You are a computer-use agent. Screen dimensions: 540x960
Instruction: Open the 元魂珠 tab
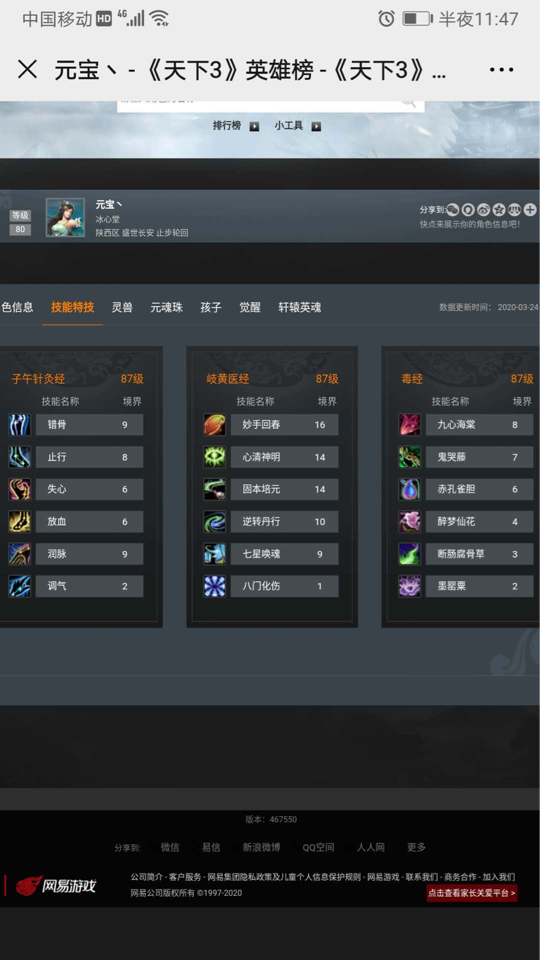167,307
